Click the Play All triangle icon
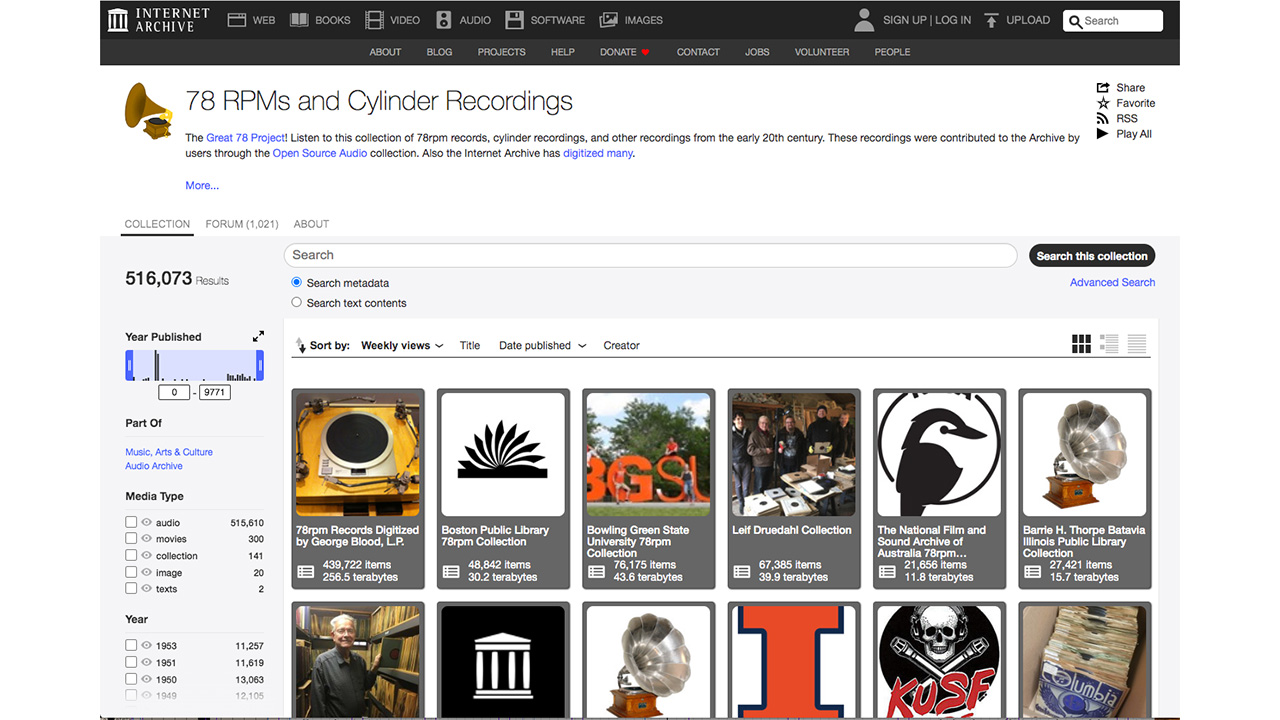Screen dimensions: 1280x720 [x=1103, y=134]
